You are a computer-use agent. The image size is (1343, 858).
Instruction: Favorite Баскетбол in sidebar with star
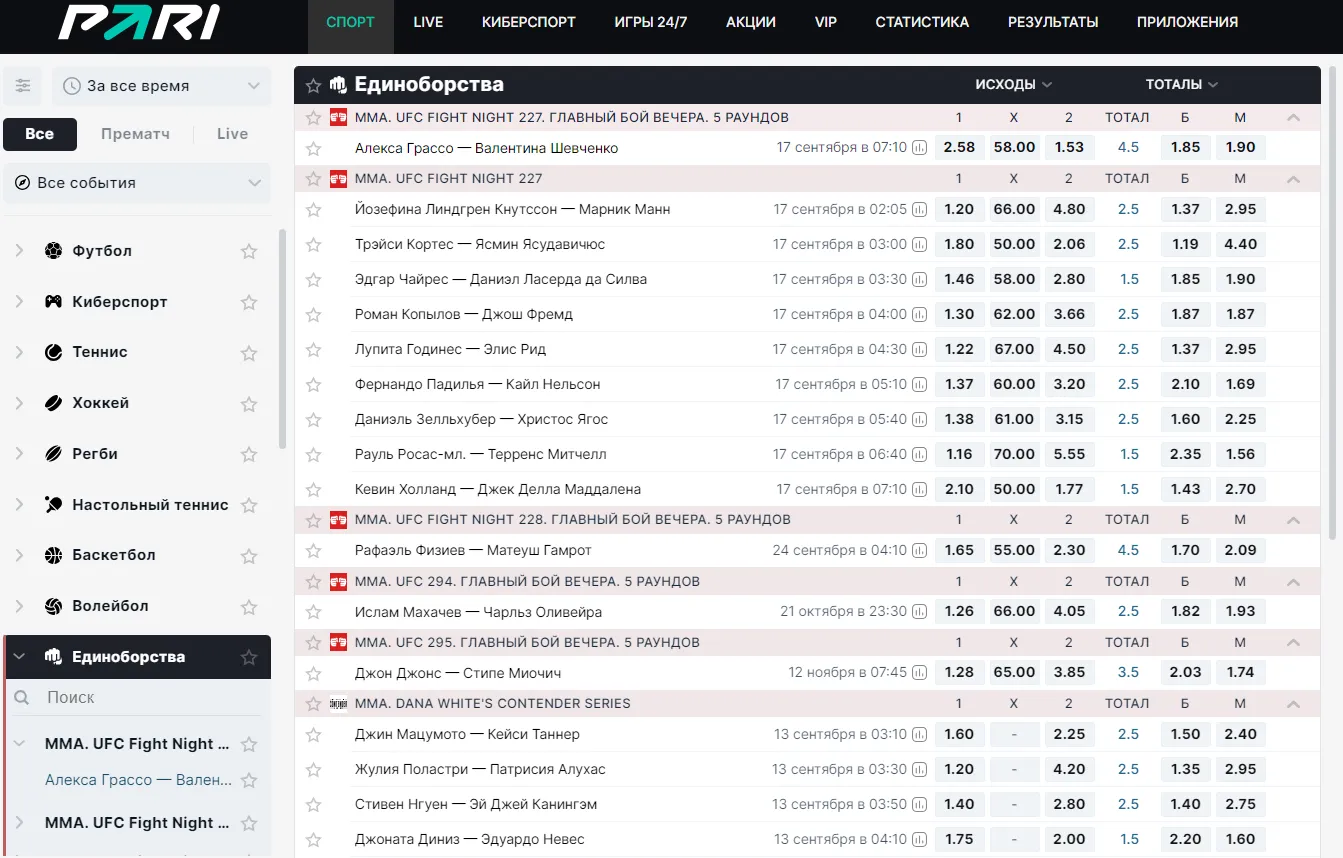point(249,555)
